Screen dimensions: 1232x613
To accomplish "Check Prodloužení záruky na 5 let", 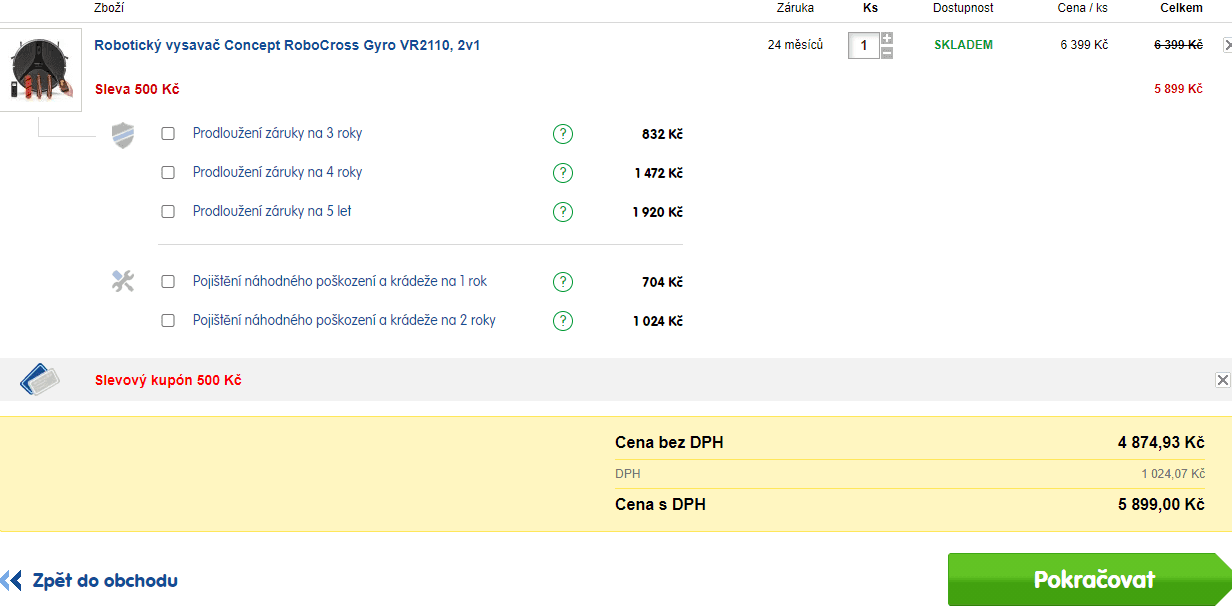I will coord(168,212).
